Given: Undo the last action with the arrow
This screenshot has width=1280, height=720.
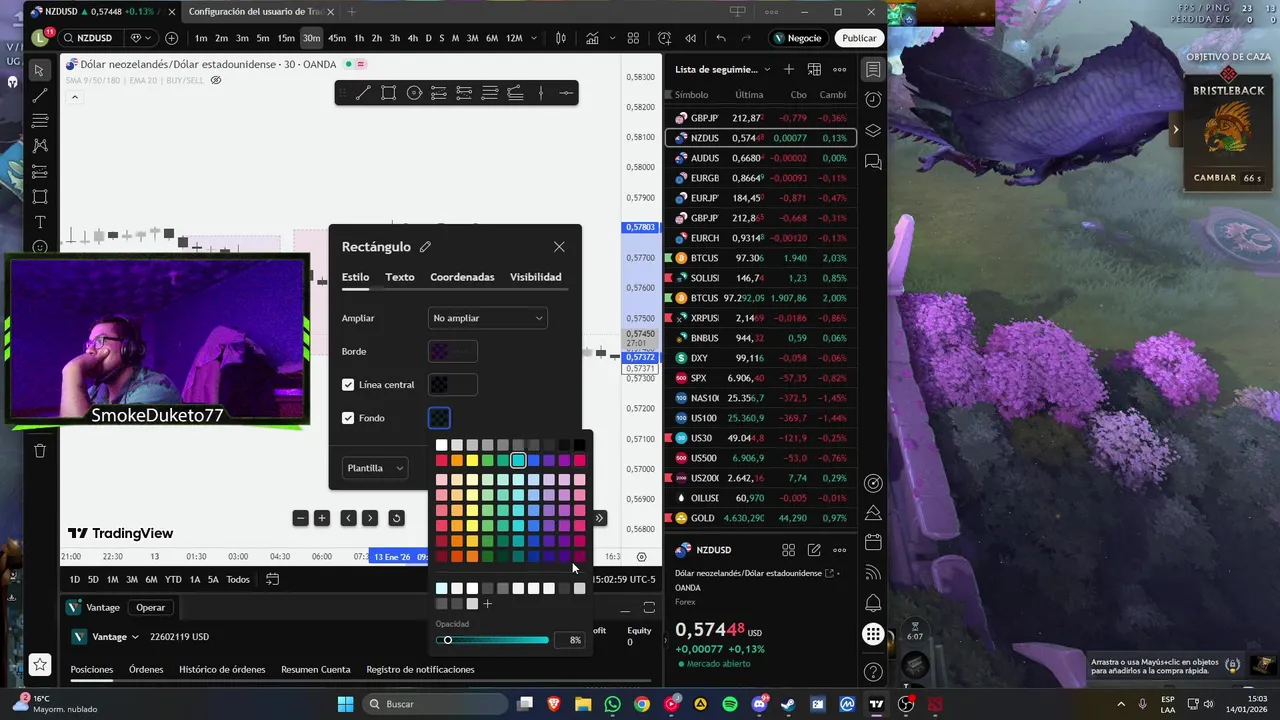Looking at the screenshot, I should click(721, 38).
